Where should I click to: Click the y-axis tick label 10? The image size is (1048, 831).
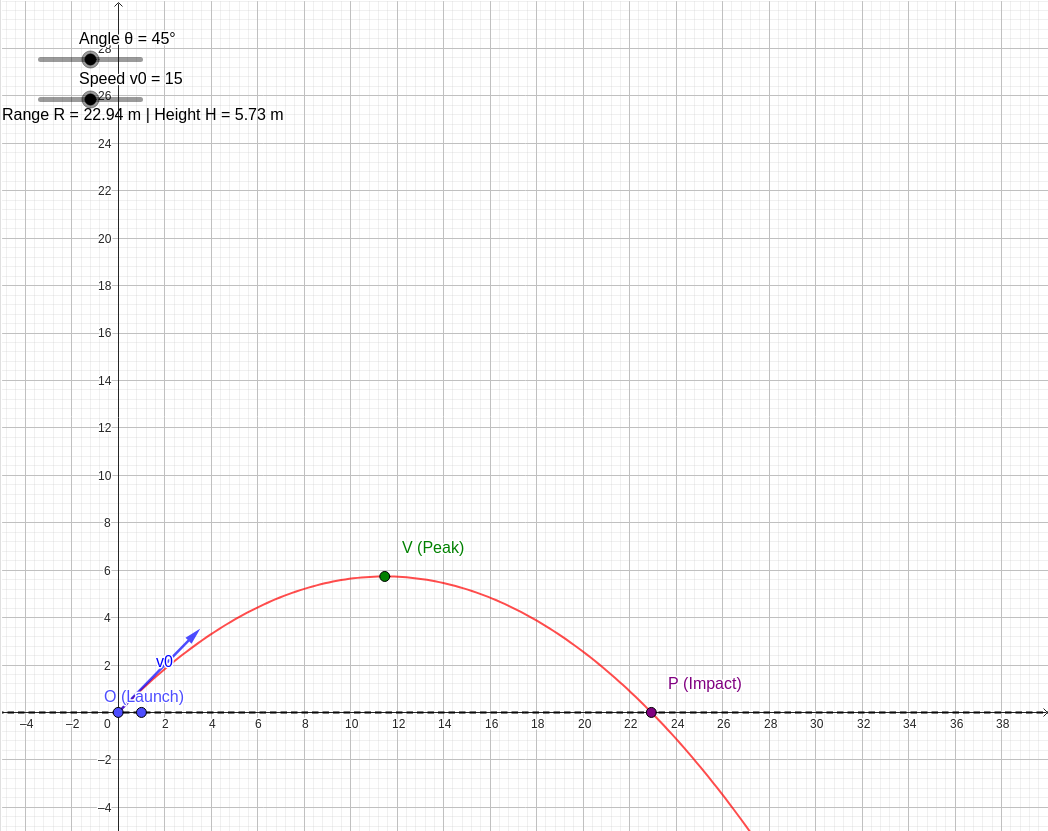[104, 476]
